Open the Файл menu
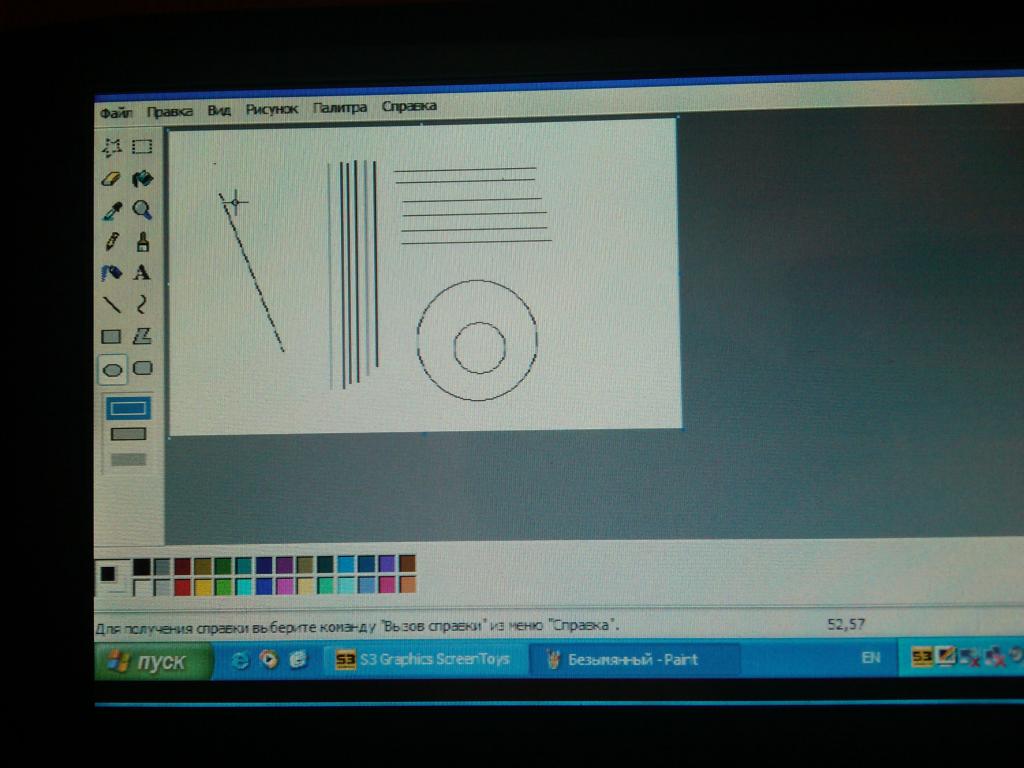Screen dimensions: 1024x768 point(116,112)
